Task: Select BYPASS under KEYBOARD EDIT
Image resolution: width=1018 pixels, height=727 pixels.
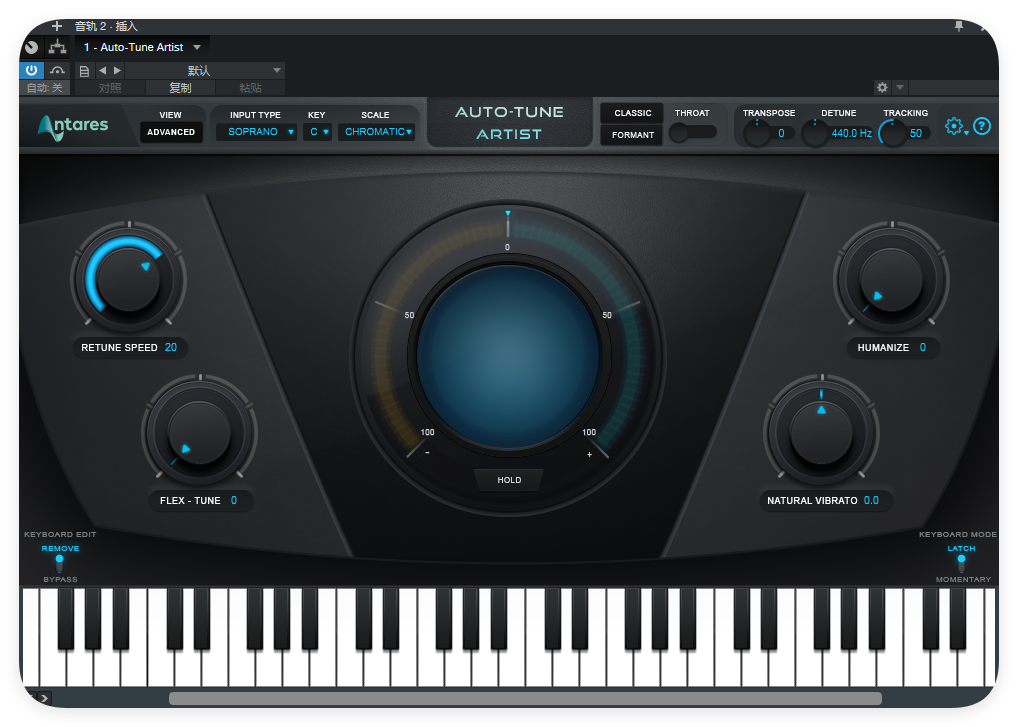Action: (x=60, y=579)
